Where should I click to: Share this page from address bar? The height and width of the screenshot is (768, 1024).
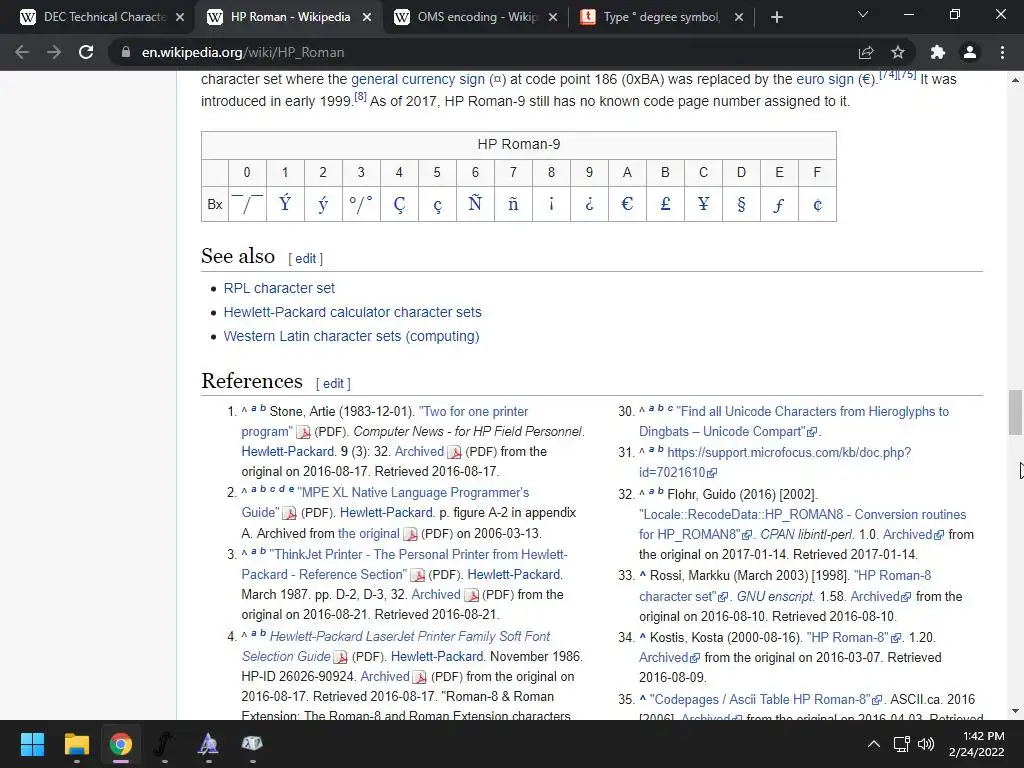tap(866, 52)
